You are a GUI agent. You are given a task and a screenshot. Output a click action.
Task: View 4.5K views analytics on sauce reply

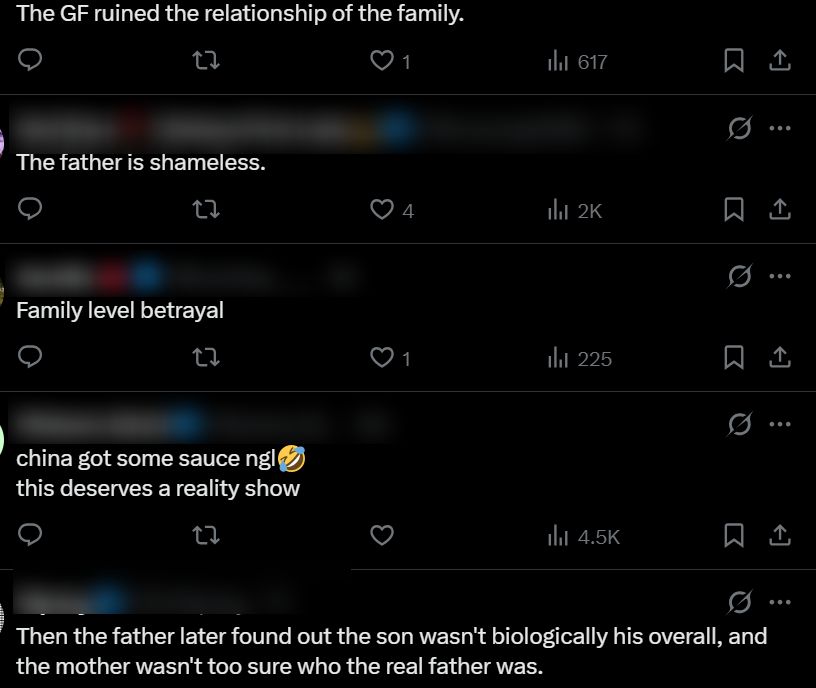584,537
